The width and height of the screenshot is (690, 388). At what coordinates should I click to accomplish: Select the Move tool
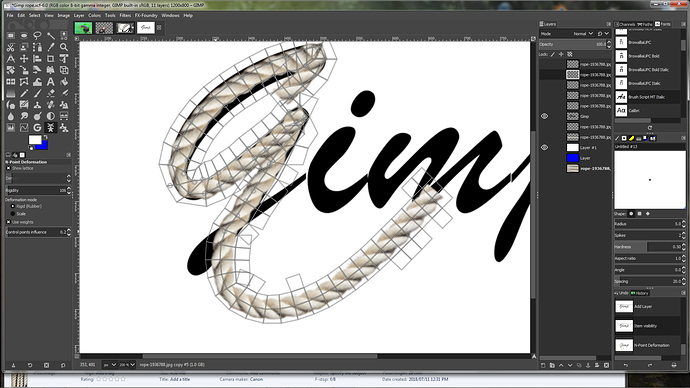click(24, 59)
